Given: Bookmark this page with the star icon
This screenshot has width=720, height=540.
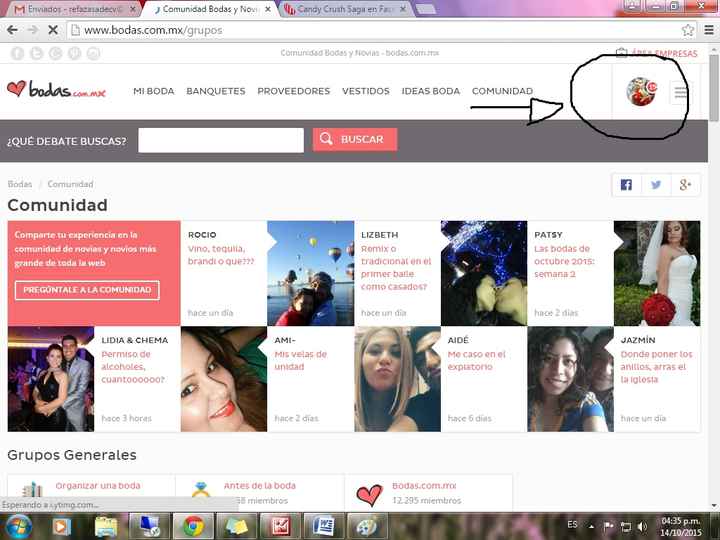Looking at the screenshot, I should (688, 30).
